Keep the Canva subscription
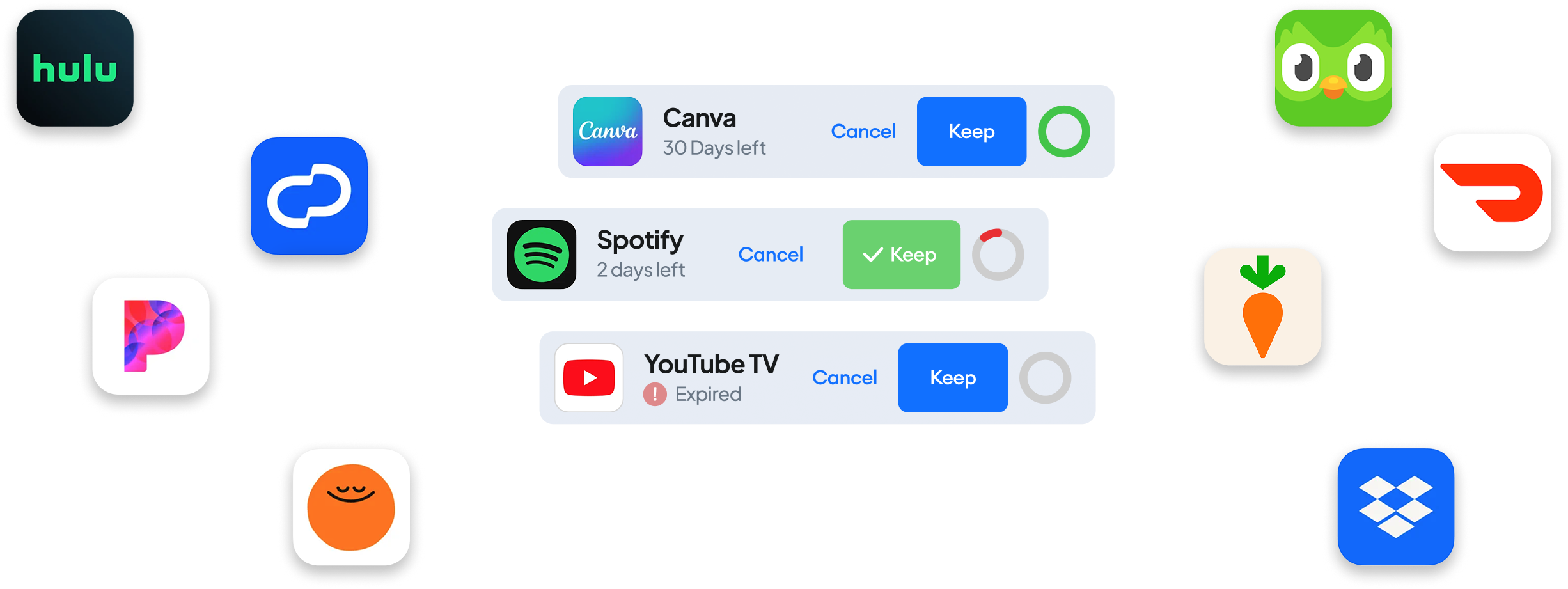The image size is (1568, 589). [x=971, y=131]
